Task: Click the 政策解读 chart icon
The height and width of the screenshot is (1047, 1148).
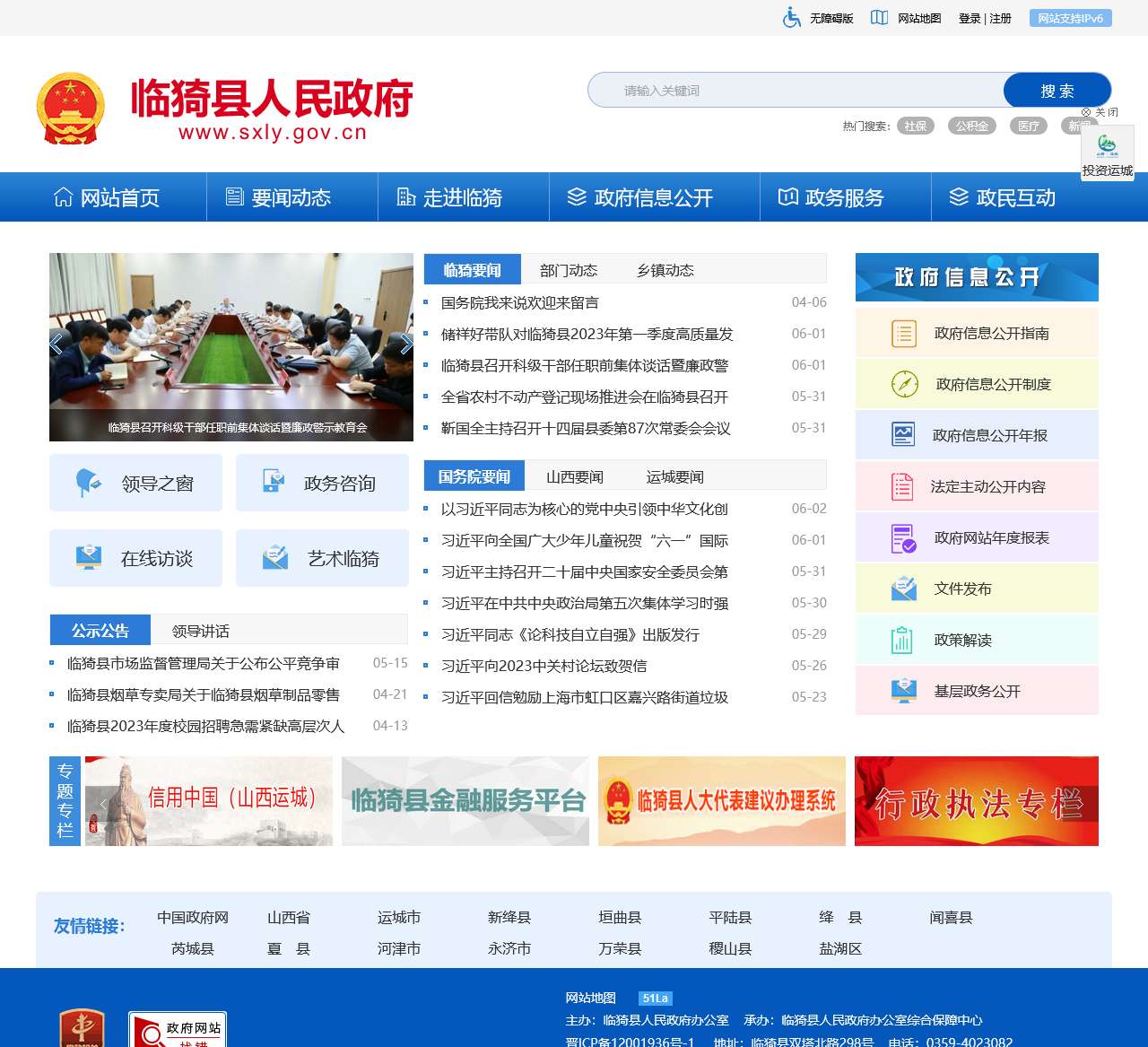Action: 902,640
